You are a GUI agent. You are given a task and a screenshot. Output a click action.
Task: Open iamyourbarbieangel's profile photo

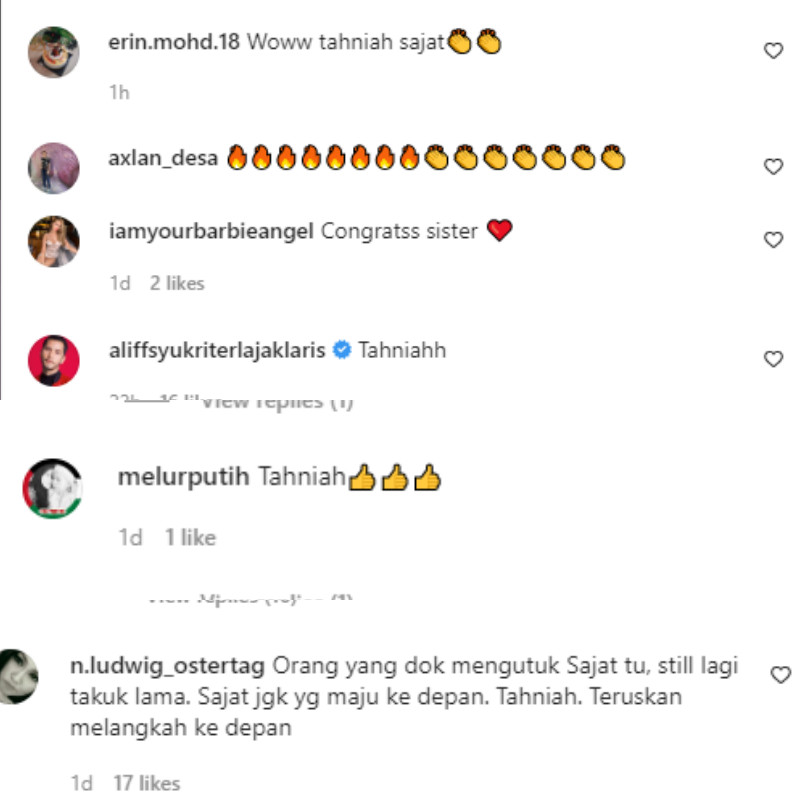tap(54, 241)
